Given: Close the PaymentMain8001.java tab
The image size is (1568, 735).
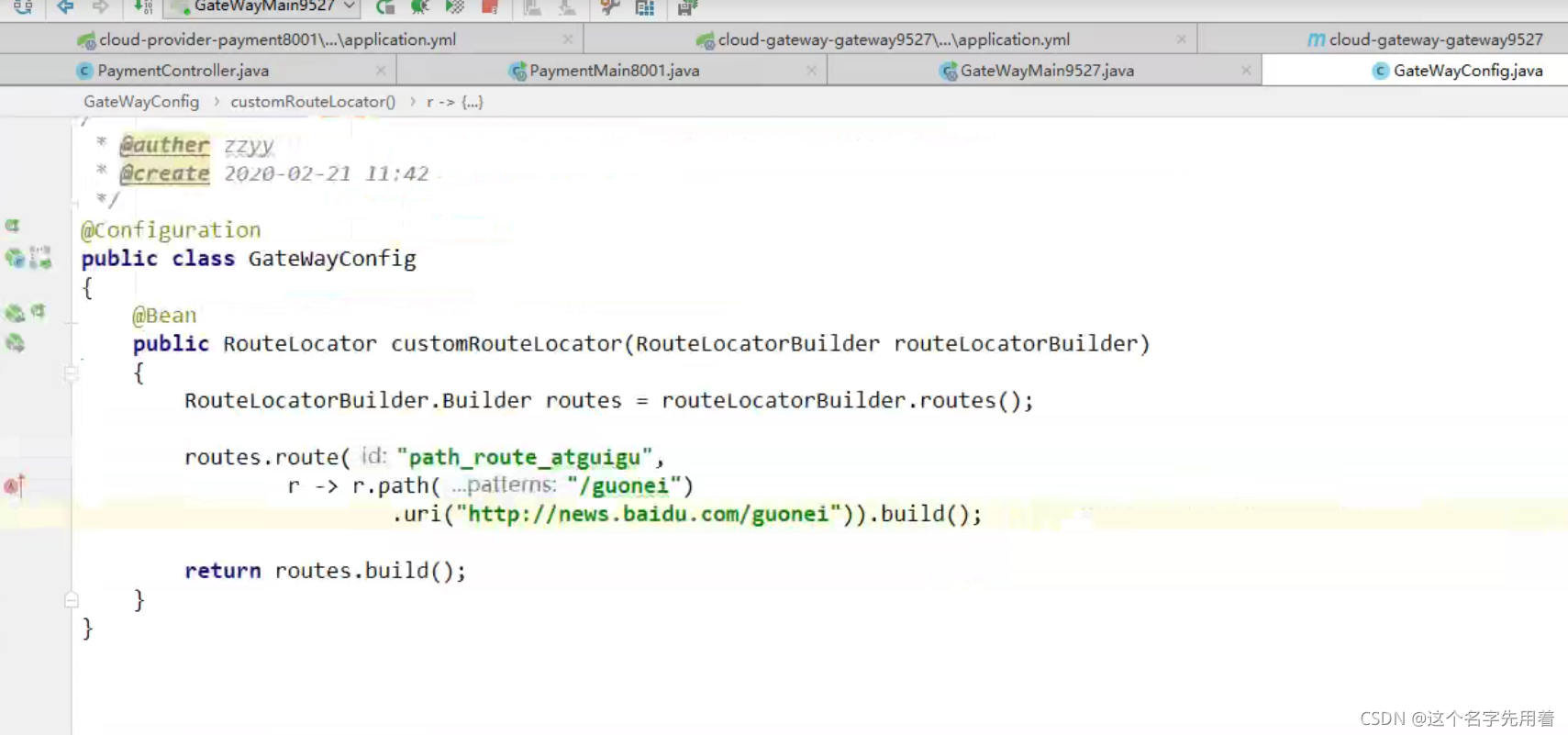Looking at the screenshot, I should click(811, 70).
